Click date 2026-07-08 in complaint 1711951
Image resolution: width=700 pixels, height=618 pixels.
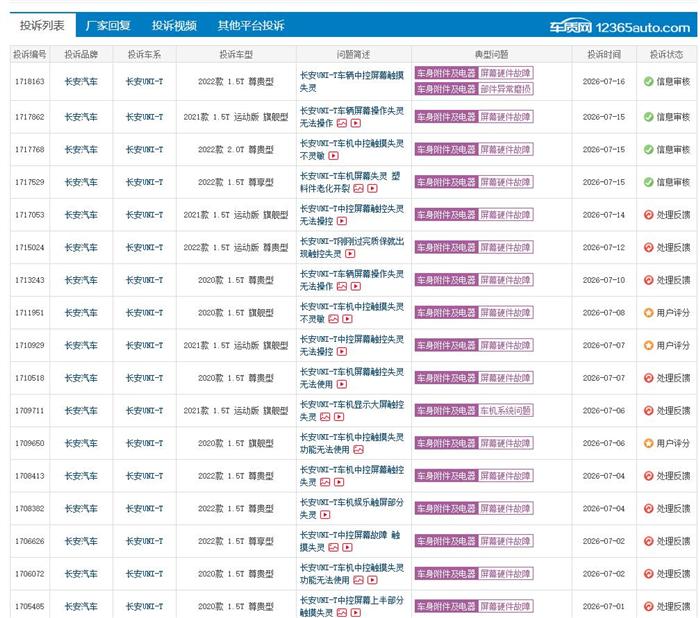pyautogui.click(x=604, y=313)
